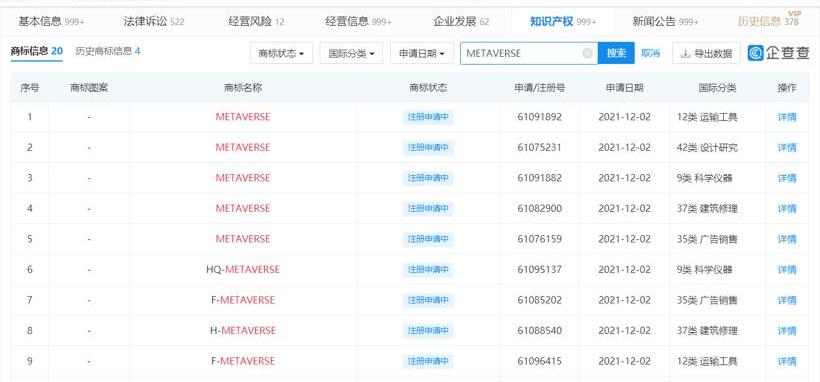Click the 申请日期 column header
This screenshot has height=382, width=820.
pos(625,88)
